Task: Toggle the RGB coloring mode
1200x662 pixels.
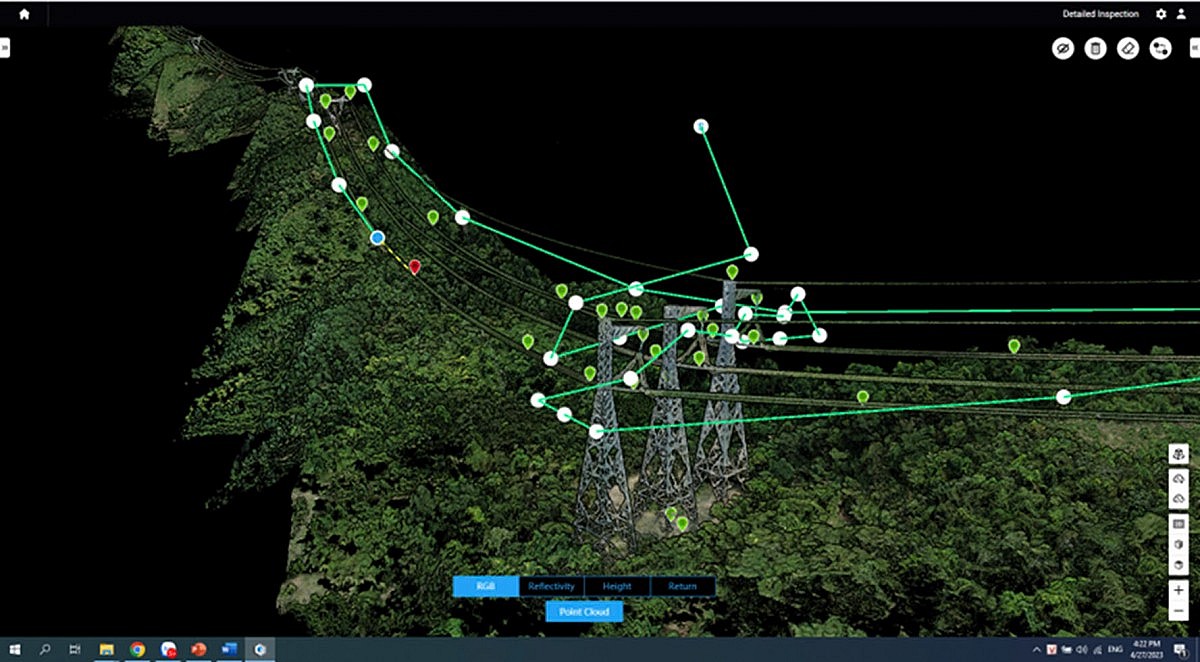Action: click(x=484, y=586)
